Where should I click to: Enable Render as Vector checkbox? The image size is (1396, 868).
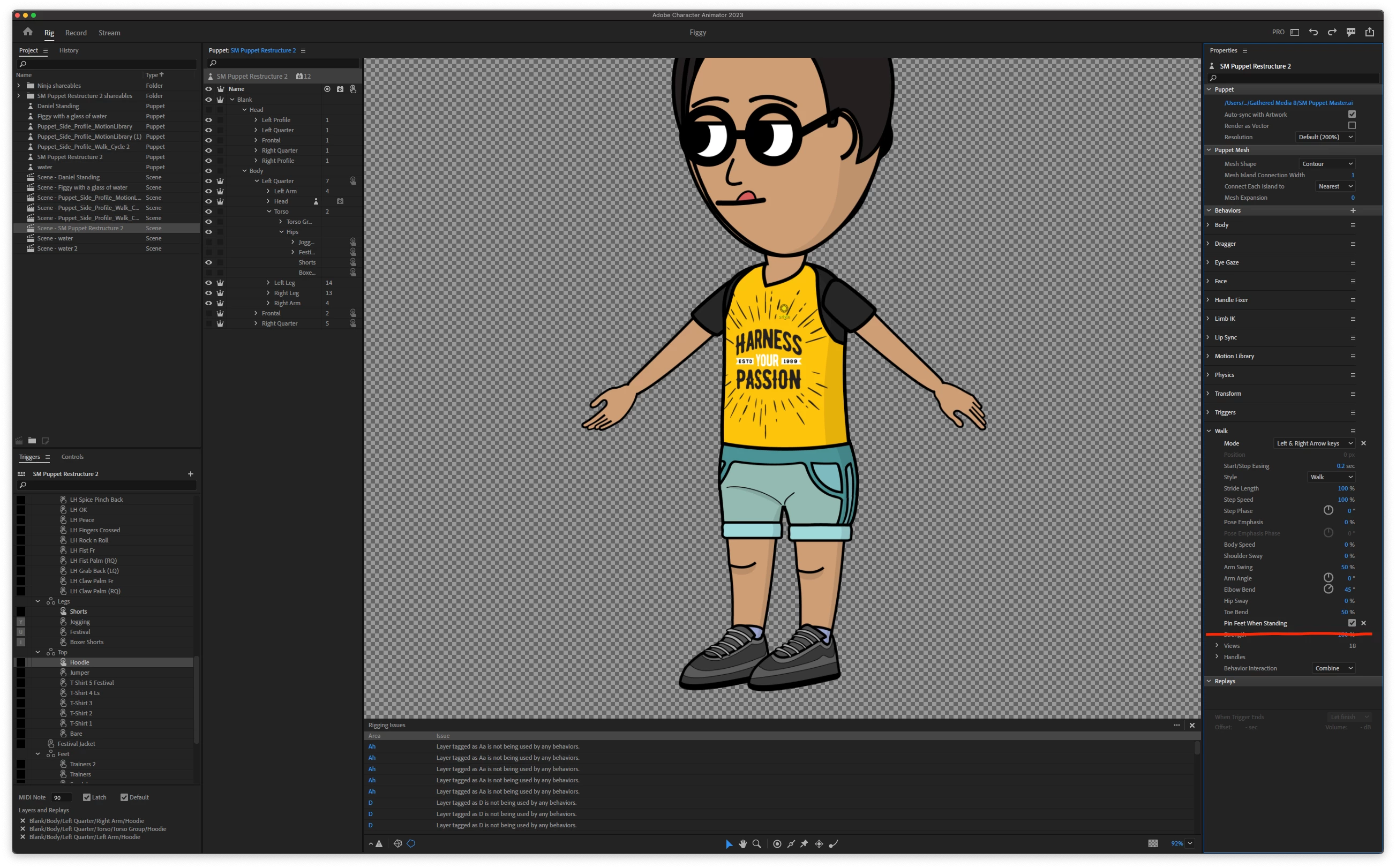(x=1352, y=126)
